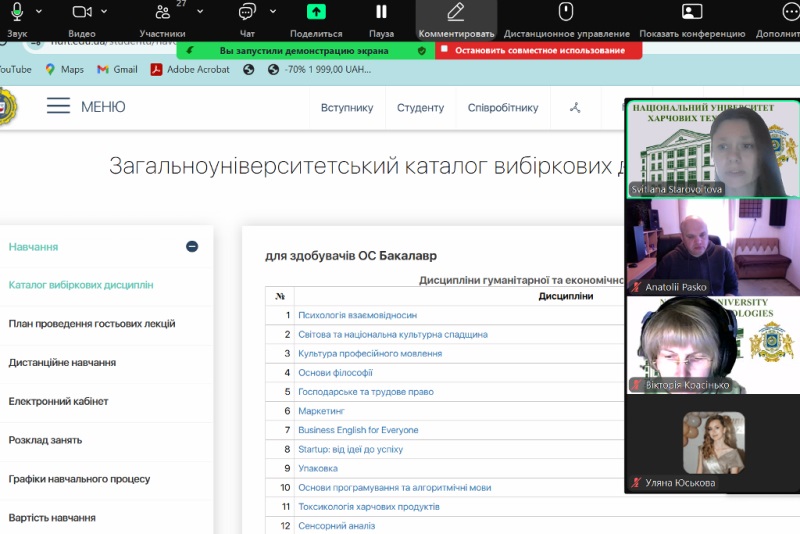Open the Участники participants panel

pos(163,12)
